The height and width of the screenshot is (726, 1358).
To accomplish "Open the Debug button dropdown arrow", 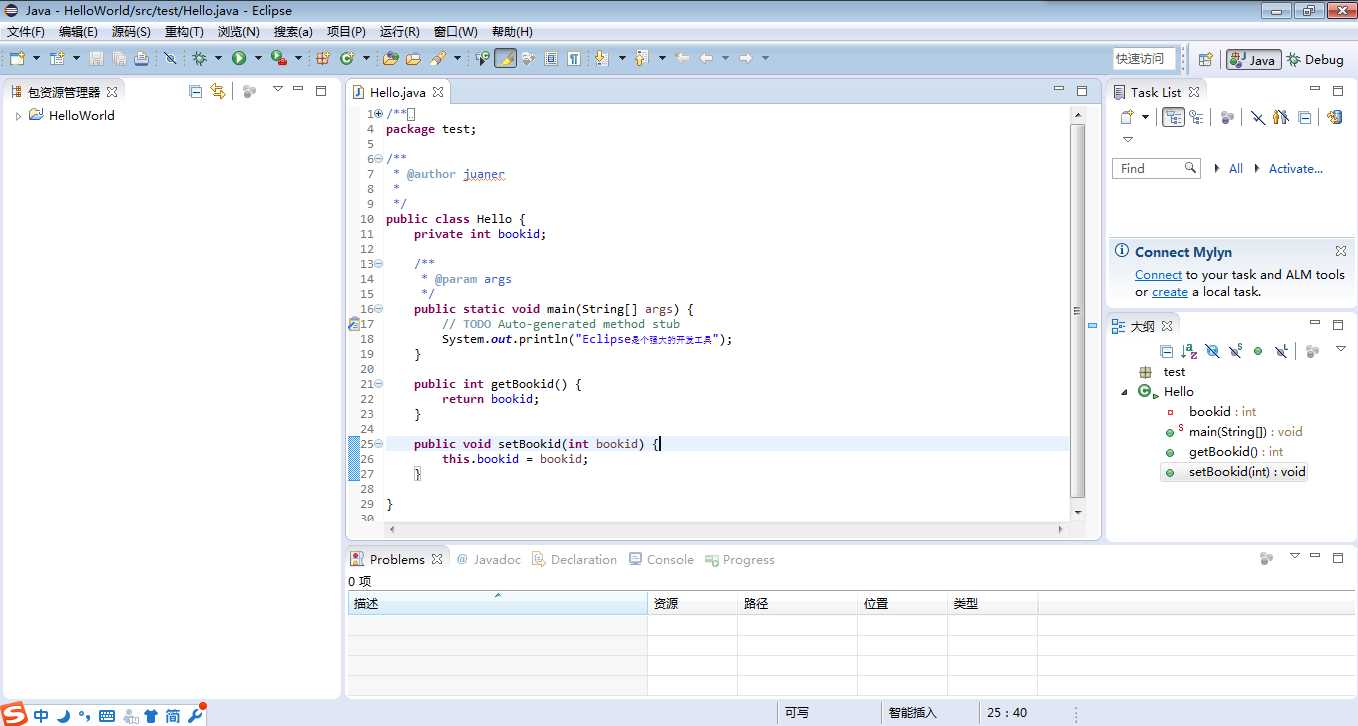I will [217, 58].
